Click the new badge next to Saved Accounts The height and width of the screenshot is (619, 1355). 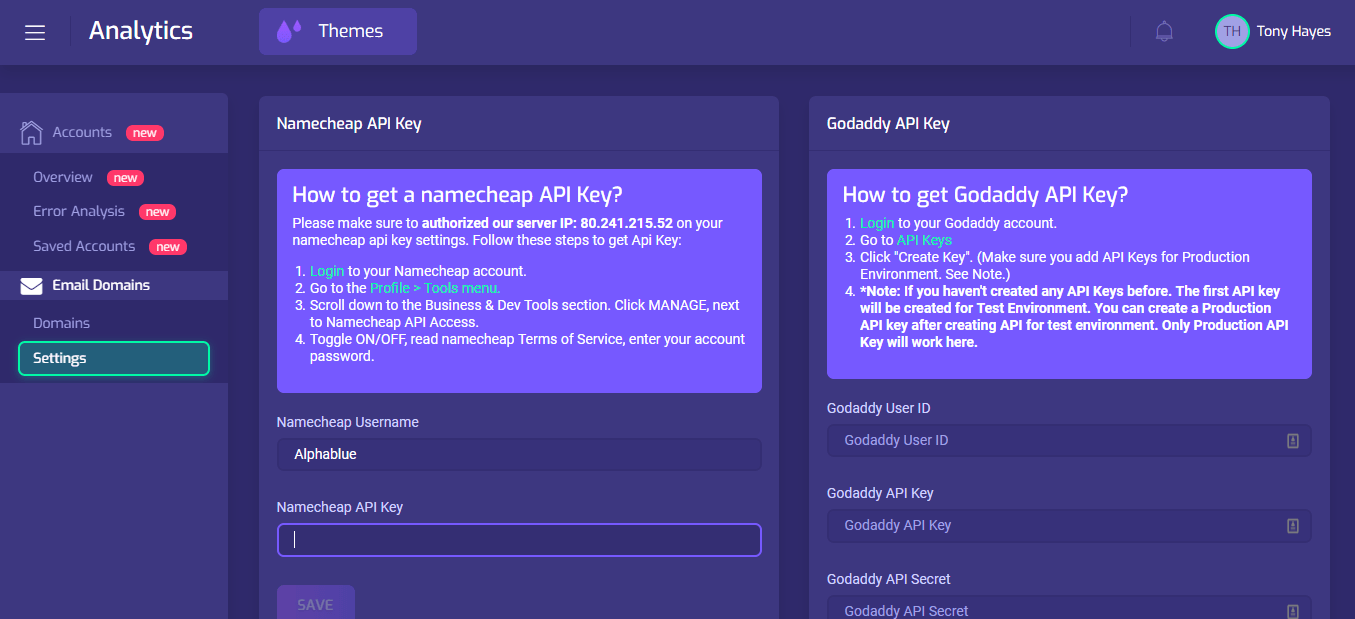click(x=168, y=247)
